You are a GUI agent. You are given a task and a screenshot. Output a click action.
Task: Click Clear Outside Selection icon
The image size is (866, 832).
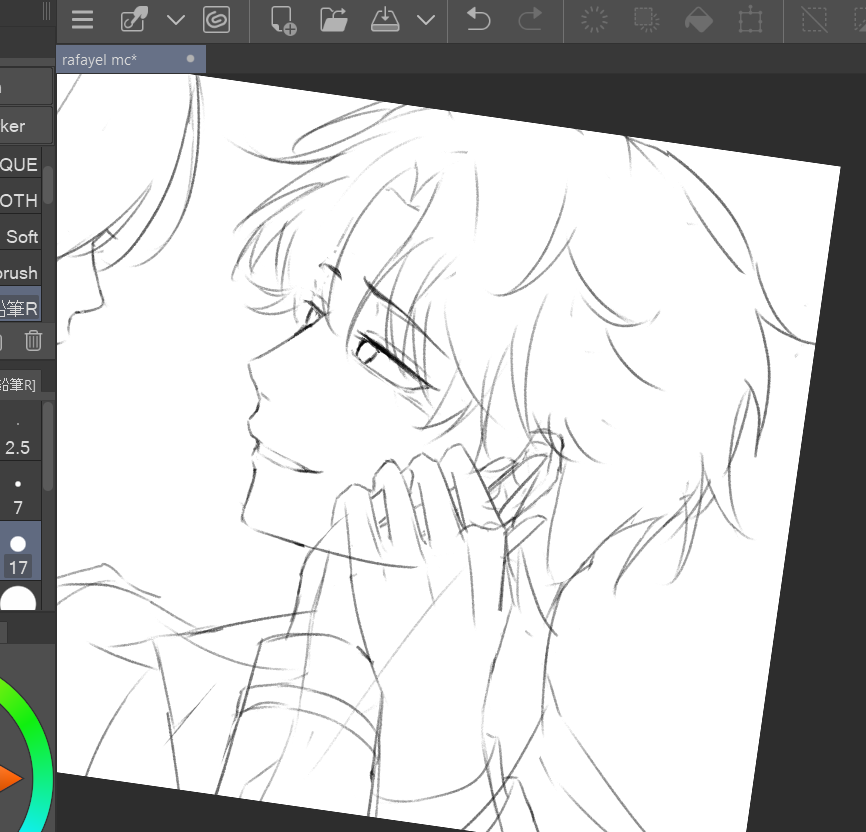click(x=646, y=20)
